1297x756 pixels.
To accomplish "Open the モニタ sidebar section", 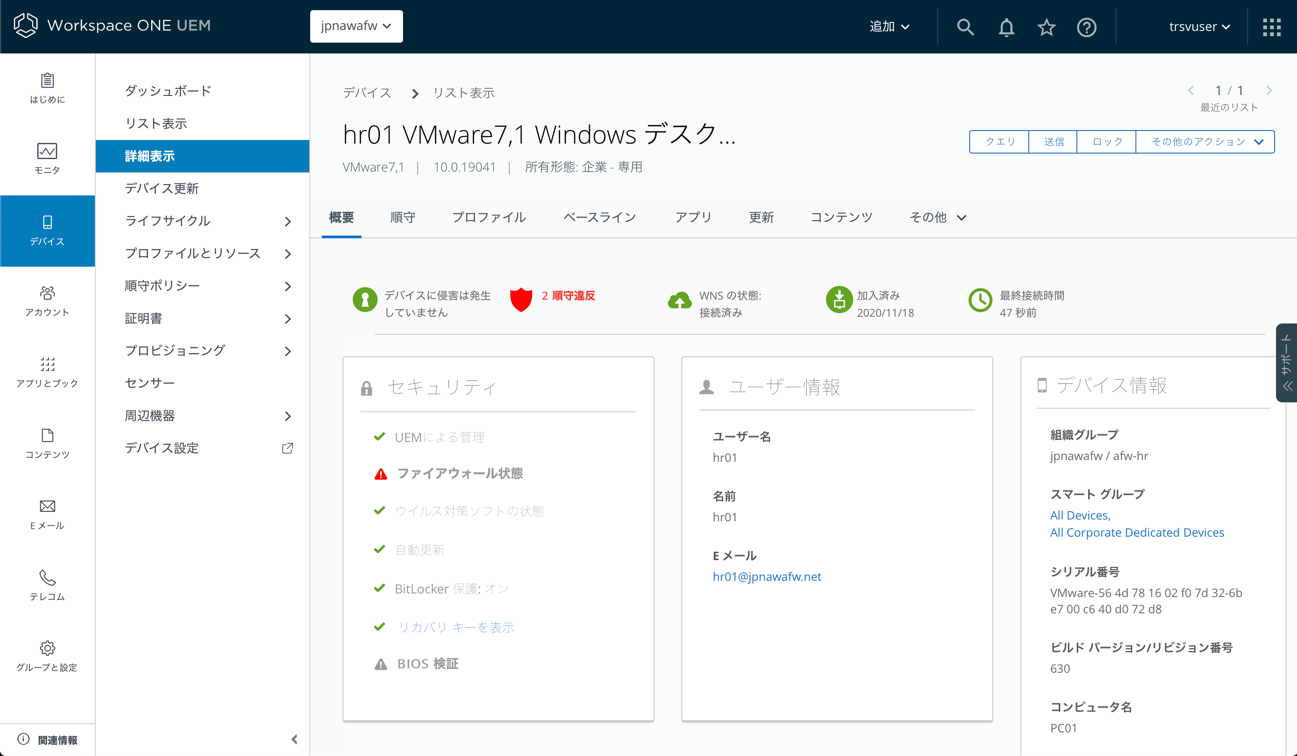I will tap(47, 159).
